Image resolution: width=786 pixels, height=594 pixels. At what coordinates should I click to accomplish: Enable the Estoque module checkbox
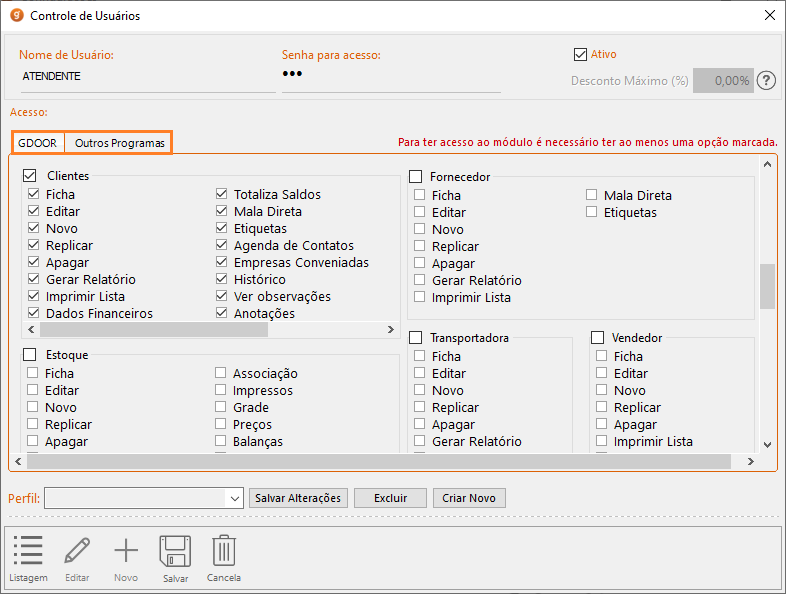[x=30, y=354]
